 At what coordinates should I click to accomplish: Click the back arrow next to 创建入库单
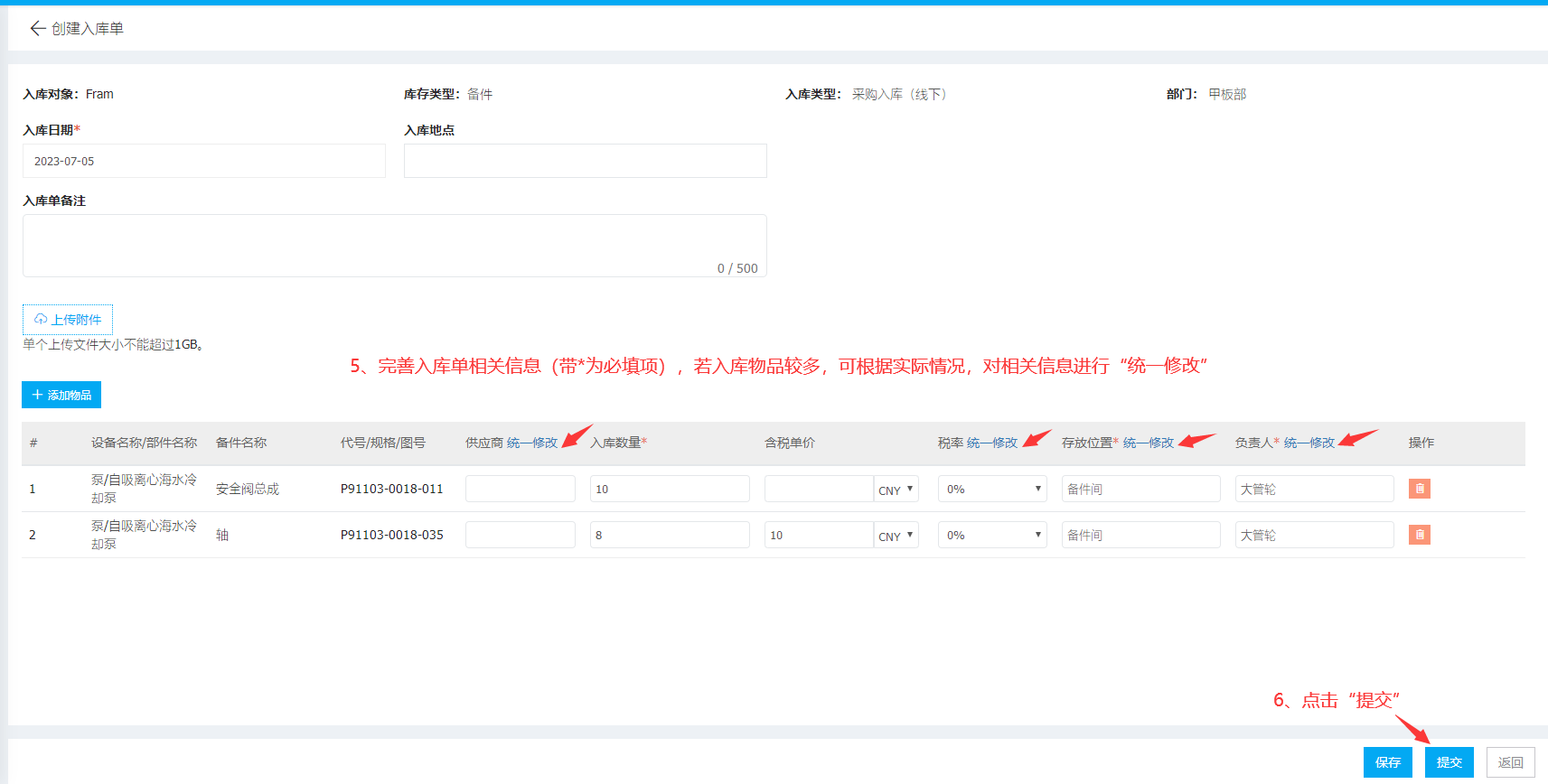tap(37, 29)
